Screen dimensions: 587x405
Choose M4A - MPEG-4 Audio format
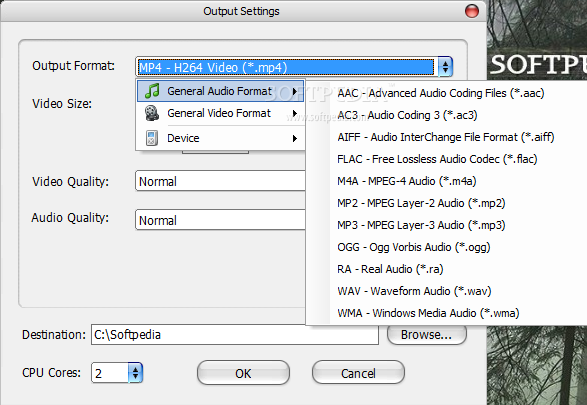tap(407, 181)
